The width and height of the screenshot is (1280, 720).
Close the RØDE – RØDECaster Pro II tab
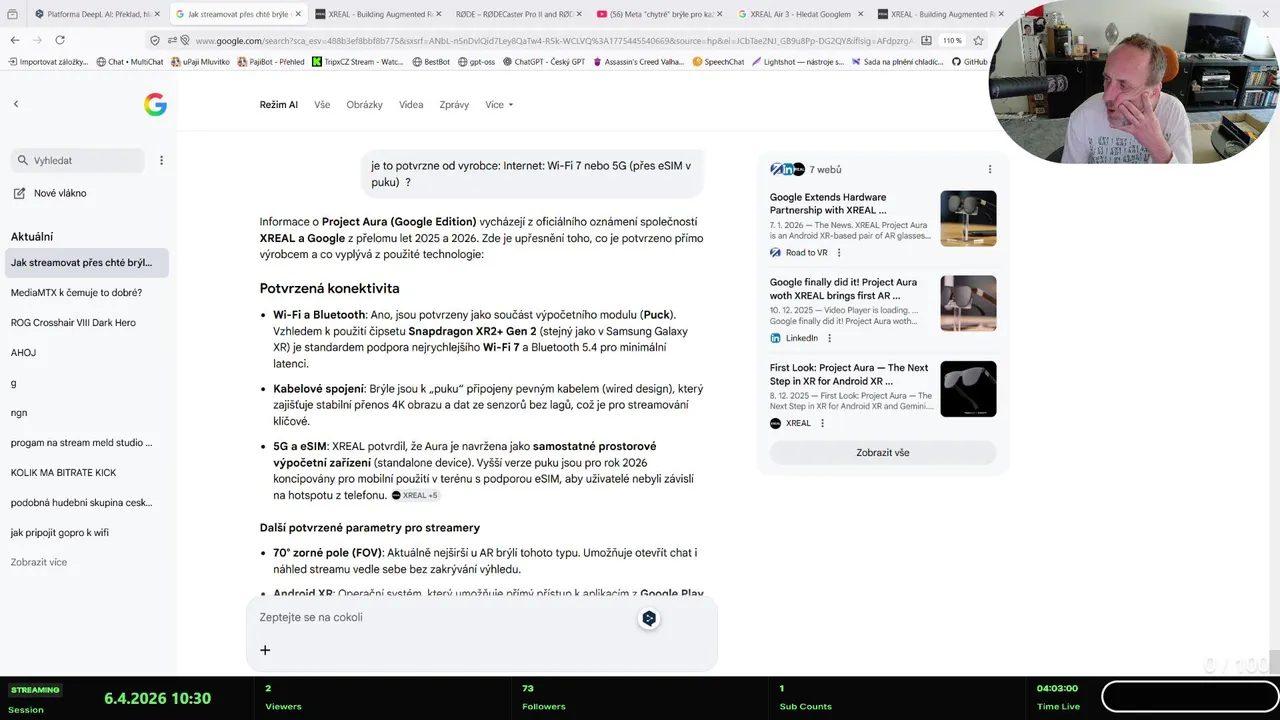(x=580, y=14)
